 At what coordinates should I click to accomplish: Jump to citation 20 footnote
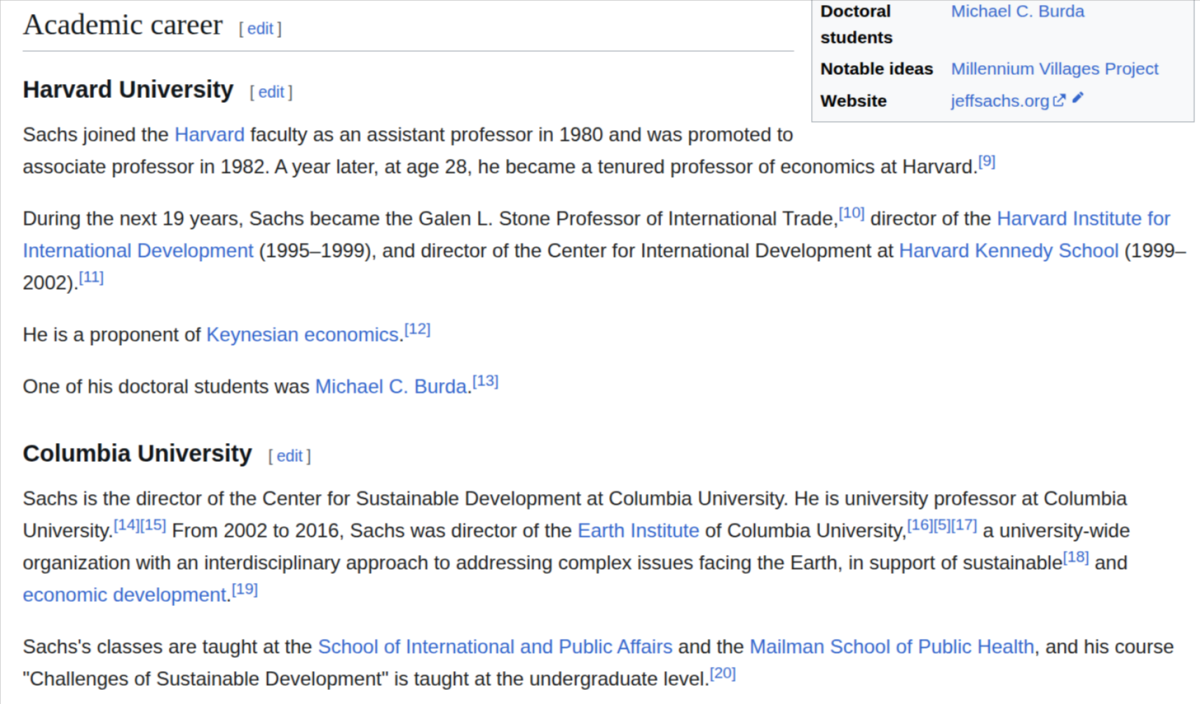(x=722, y=674)
